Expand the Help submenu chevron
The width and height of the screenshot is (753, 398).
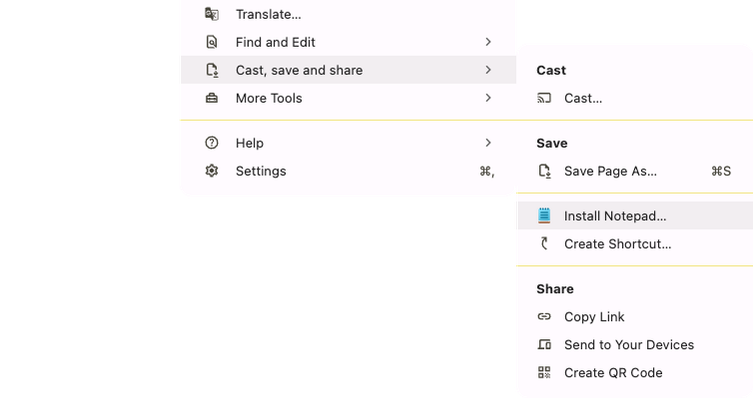[488, 143]
